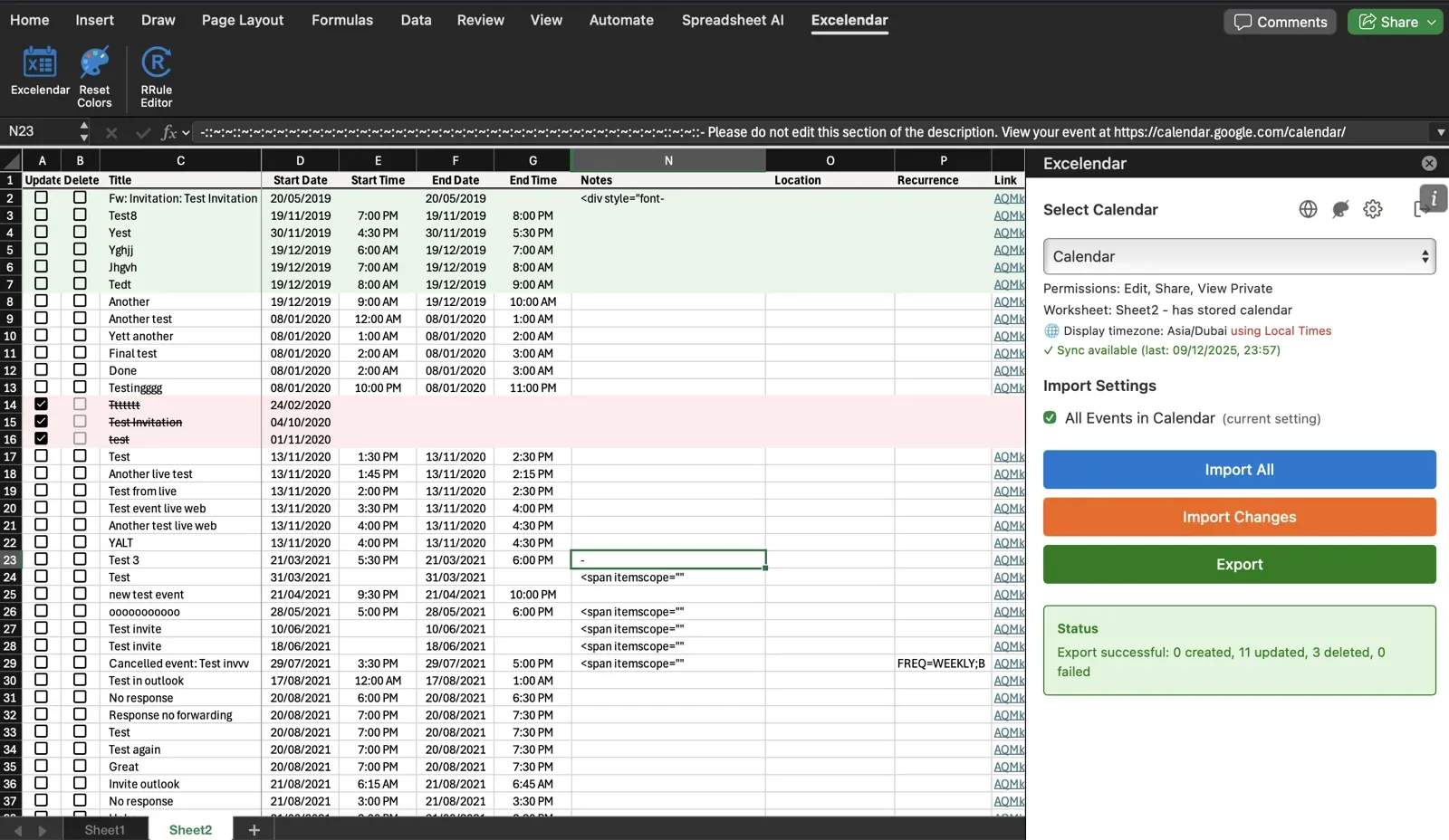Screen dimensions: 1449x840
Task: Select column N header
Action: pyautogui.click(x=668, y=160)
